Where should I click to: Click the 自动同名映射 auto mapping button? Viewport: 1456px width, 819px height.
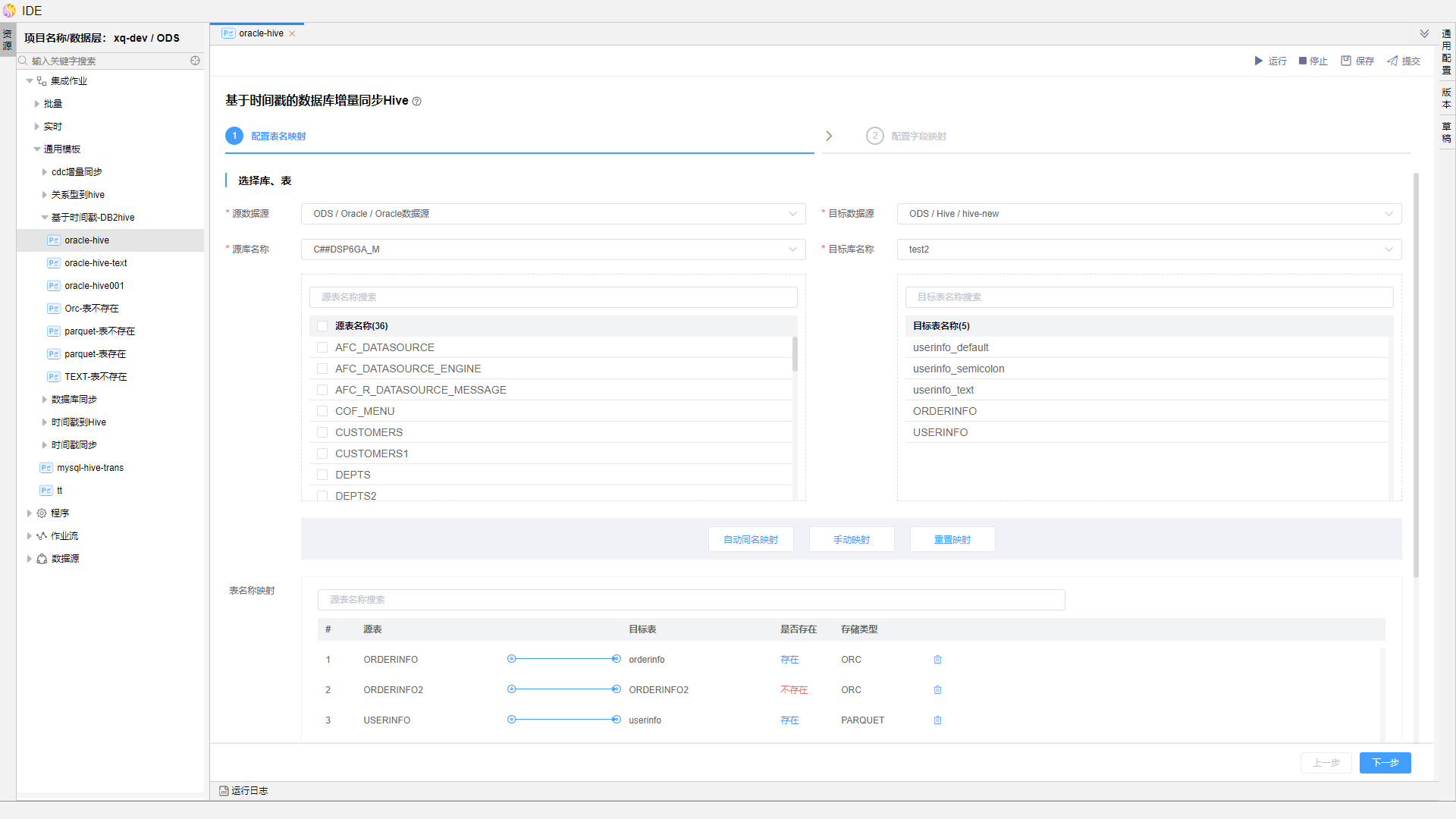(750, 540)
